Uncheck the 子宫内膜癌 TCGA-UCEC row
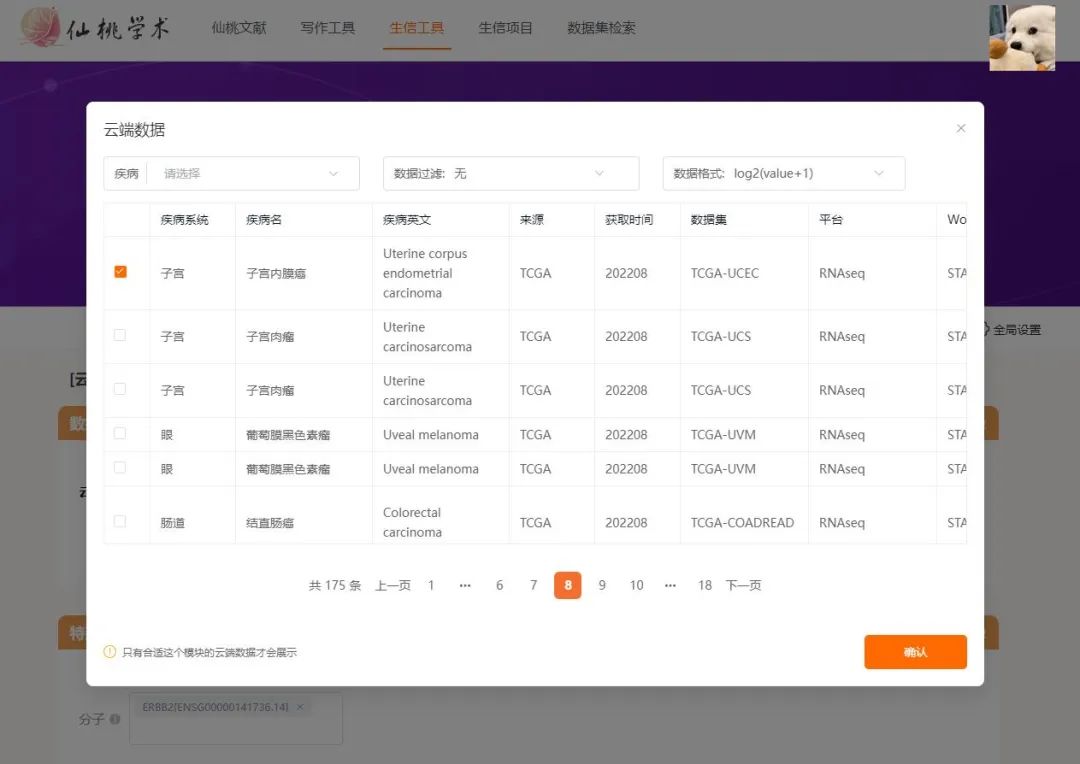The image size is (1080, 764). [121, 271]
